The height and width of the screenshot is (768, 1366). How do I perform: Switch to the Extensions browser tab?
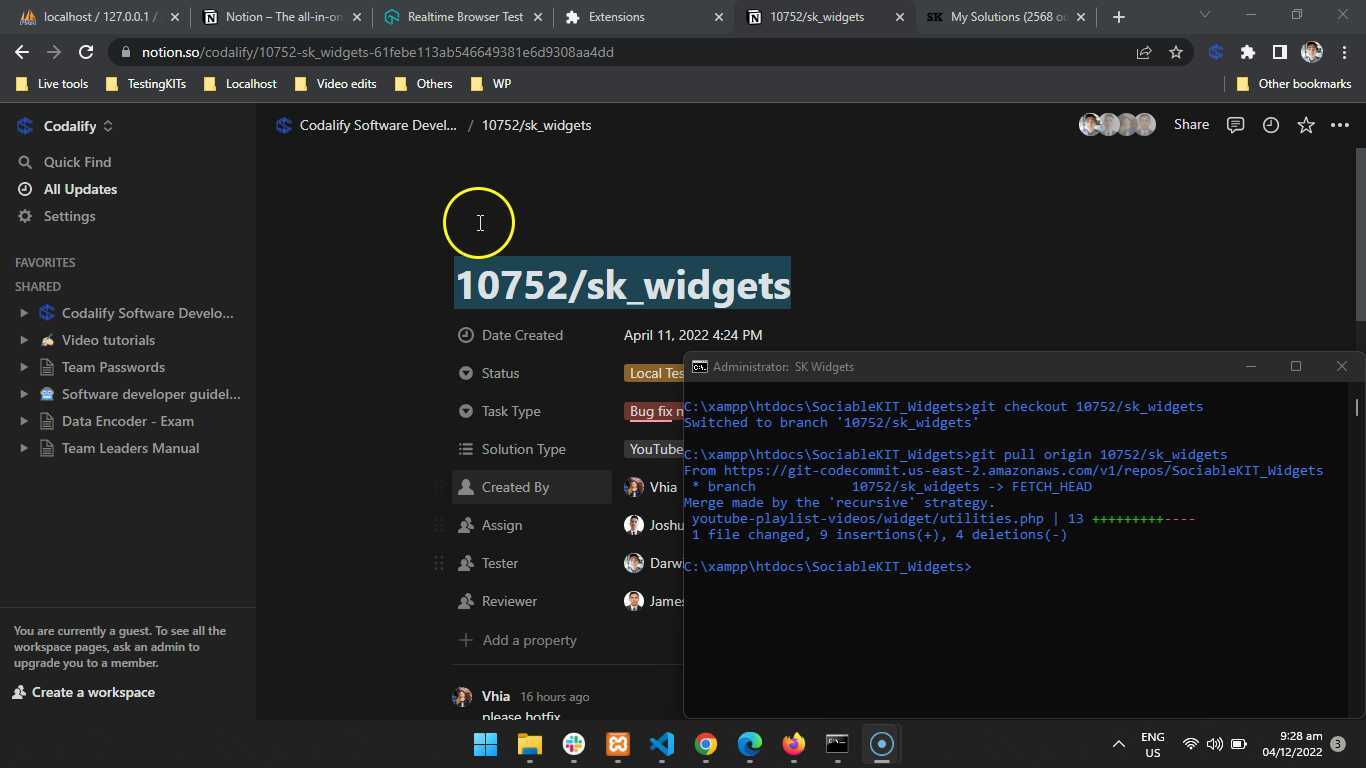tap(616, 17)
